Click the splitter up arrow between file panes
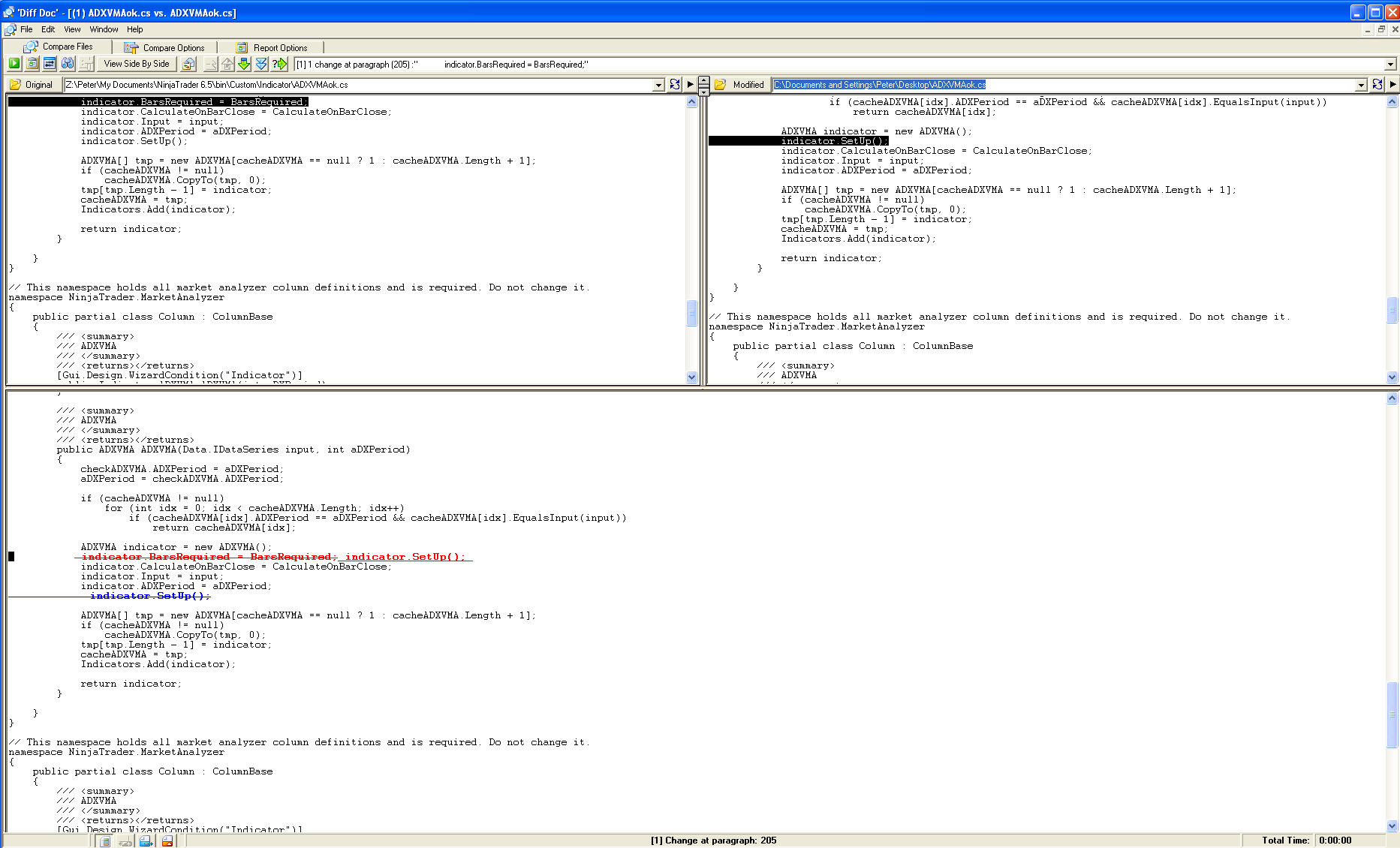Image resolution: width=1400 pixels, height=848 pixels. 703,80
